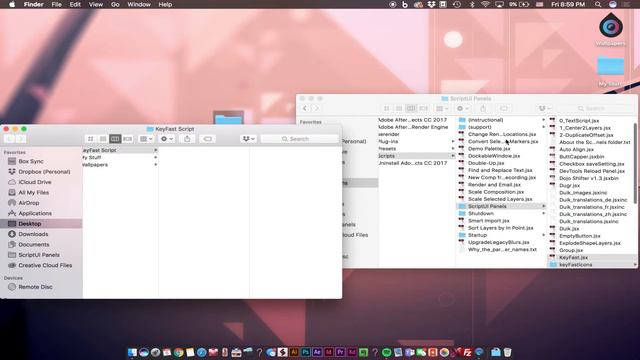
Task: Open the Edit menu
Action: pyautogui.click(x=75, y=4)
